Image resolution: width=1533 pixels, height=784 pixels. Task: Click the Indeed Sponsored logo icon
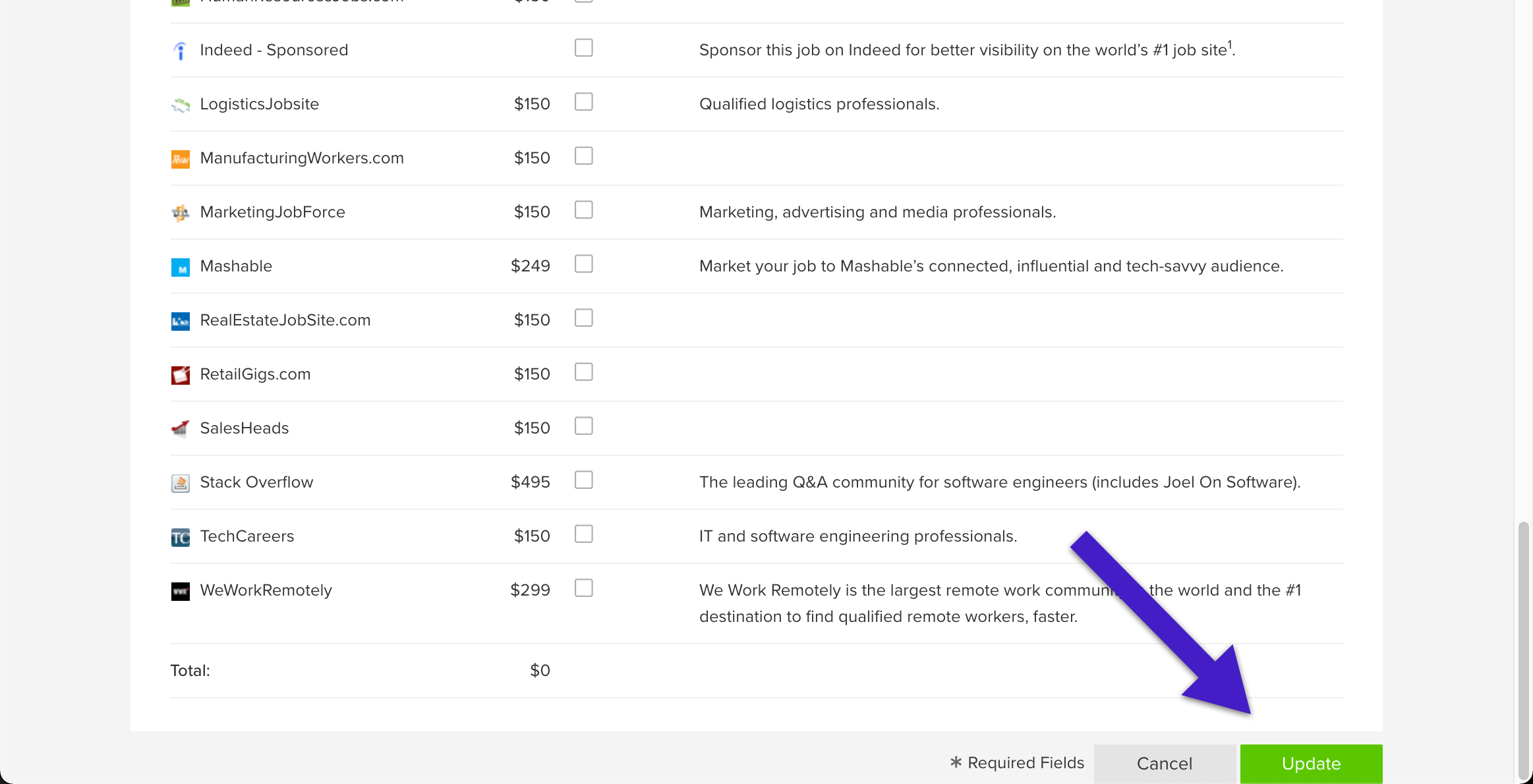[180, 51]
